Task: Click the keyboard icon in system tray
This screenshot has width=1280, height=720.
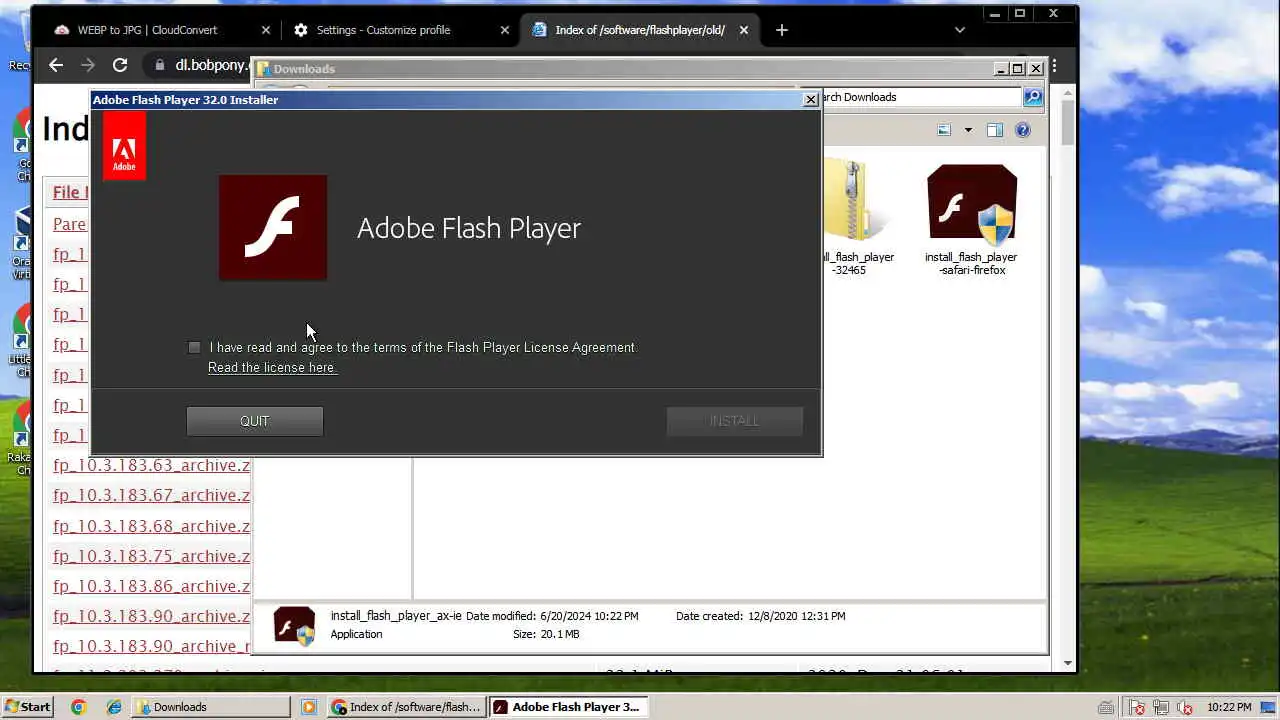Action: pyautogui.click(x=1106, y=707)
